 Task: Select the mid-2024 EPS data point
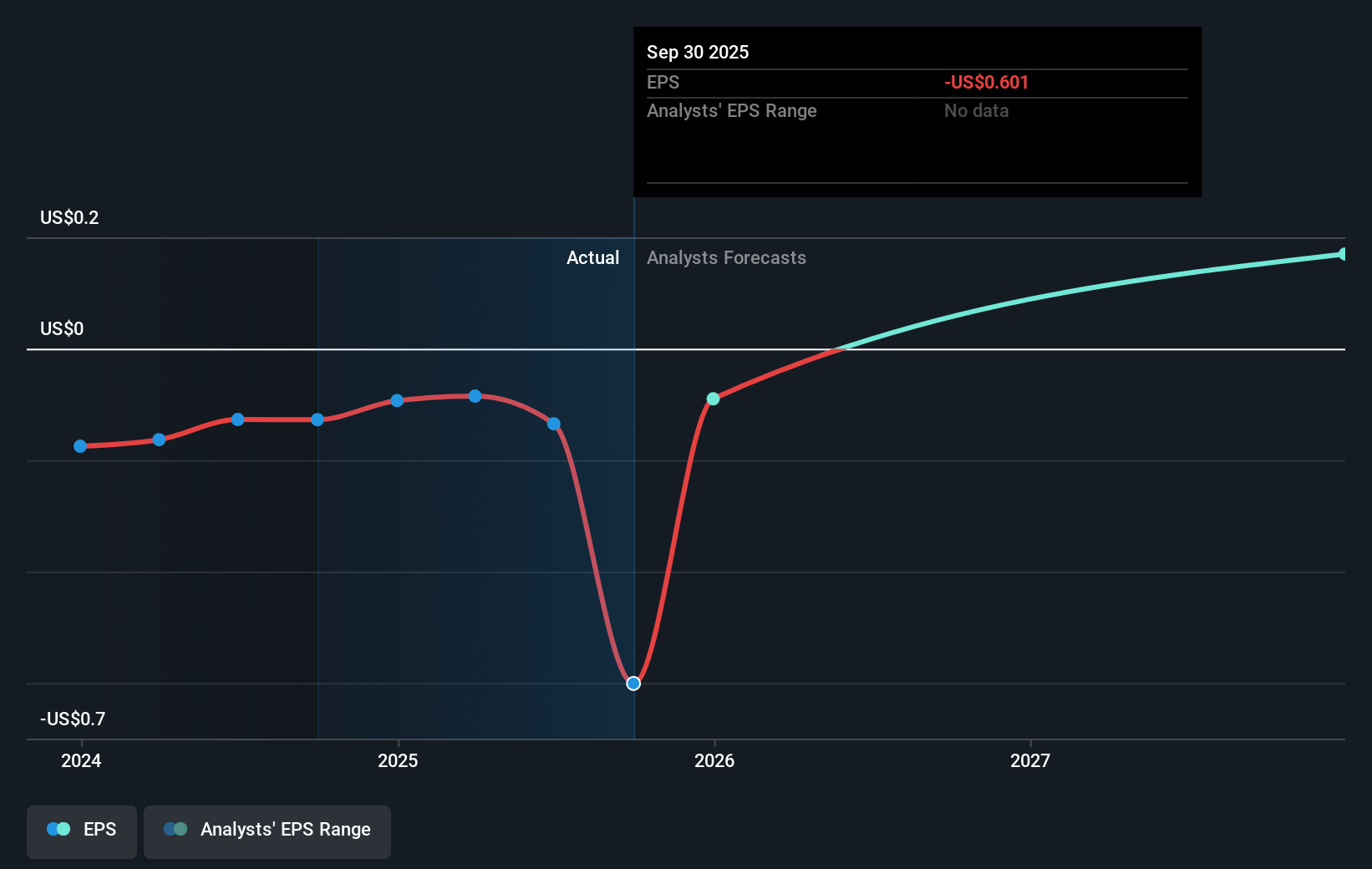238,419
